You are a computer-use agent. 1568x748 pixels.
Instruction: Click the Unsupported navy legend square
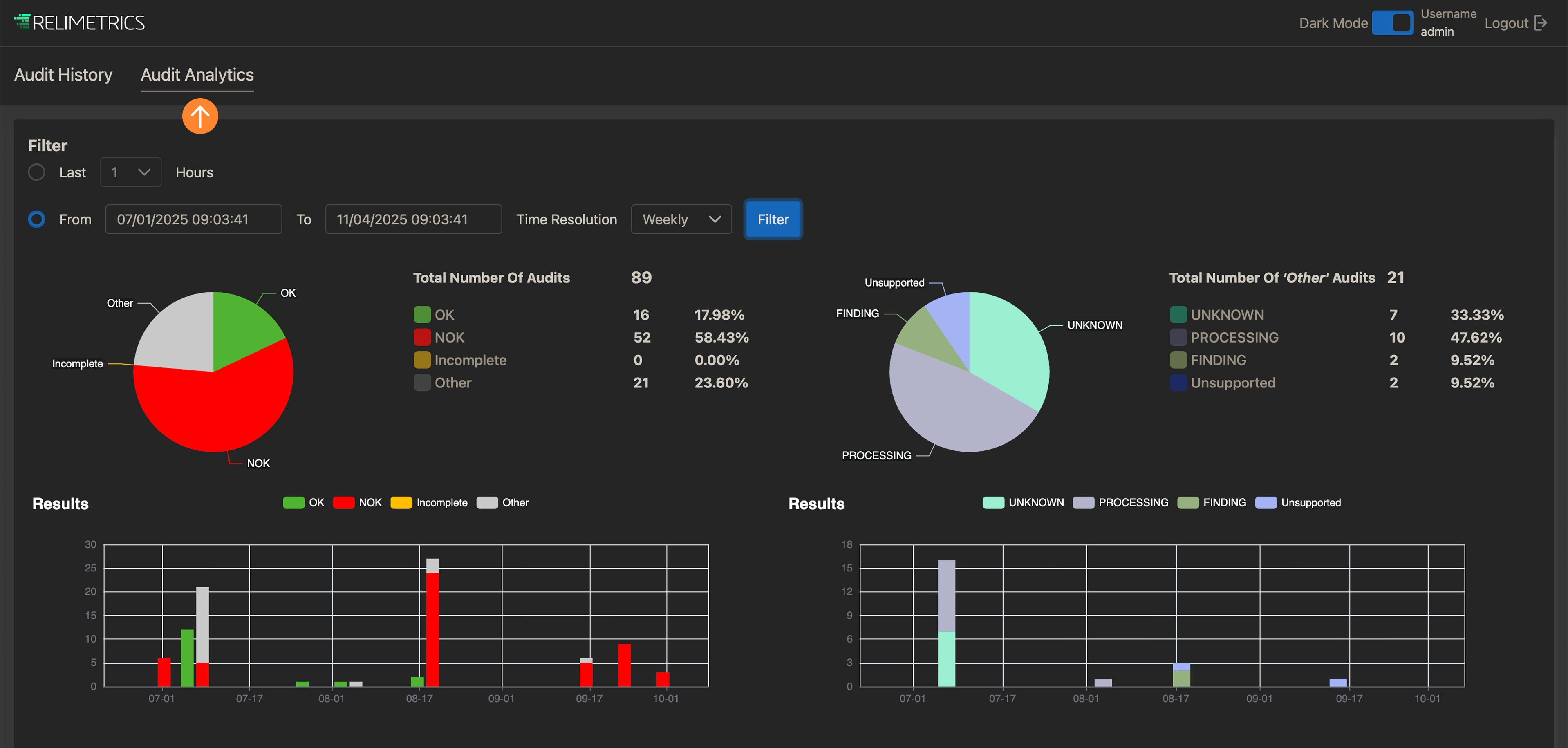[1178, 383]
